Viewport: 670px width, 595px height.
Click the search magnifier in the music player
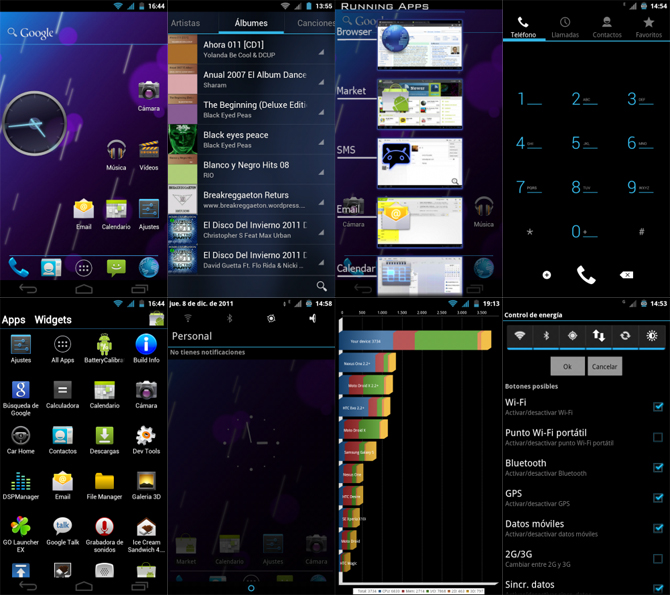coord(322,286)
